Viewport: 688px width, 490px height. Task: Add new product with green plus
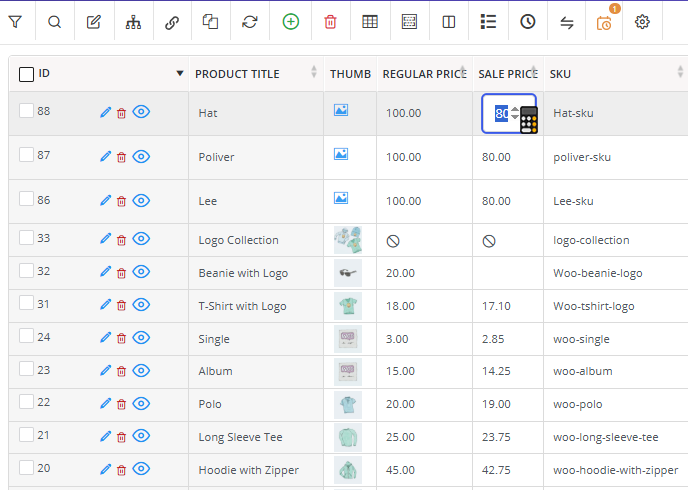(290, 21)
